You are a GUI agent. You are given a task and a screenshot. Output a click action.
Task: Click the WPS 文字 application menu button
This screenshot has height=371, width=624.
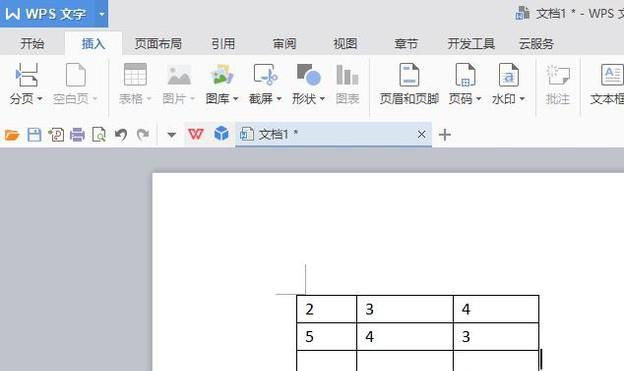pos(46,14)
